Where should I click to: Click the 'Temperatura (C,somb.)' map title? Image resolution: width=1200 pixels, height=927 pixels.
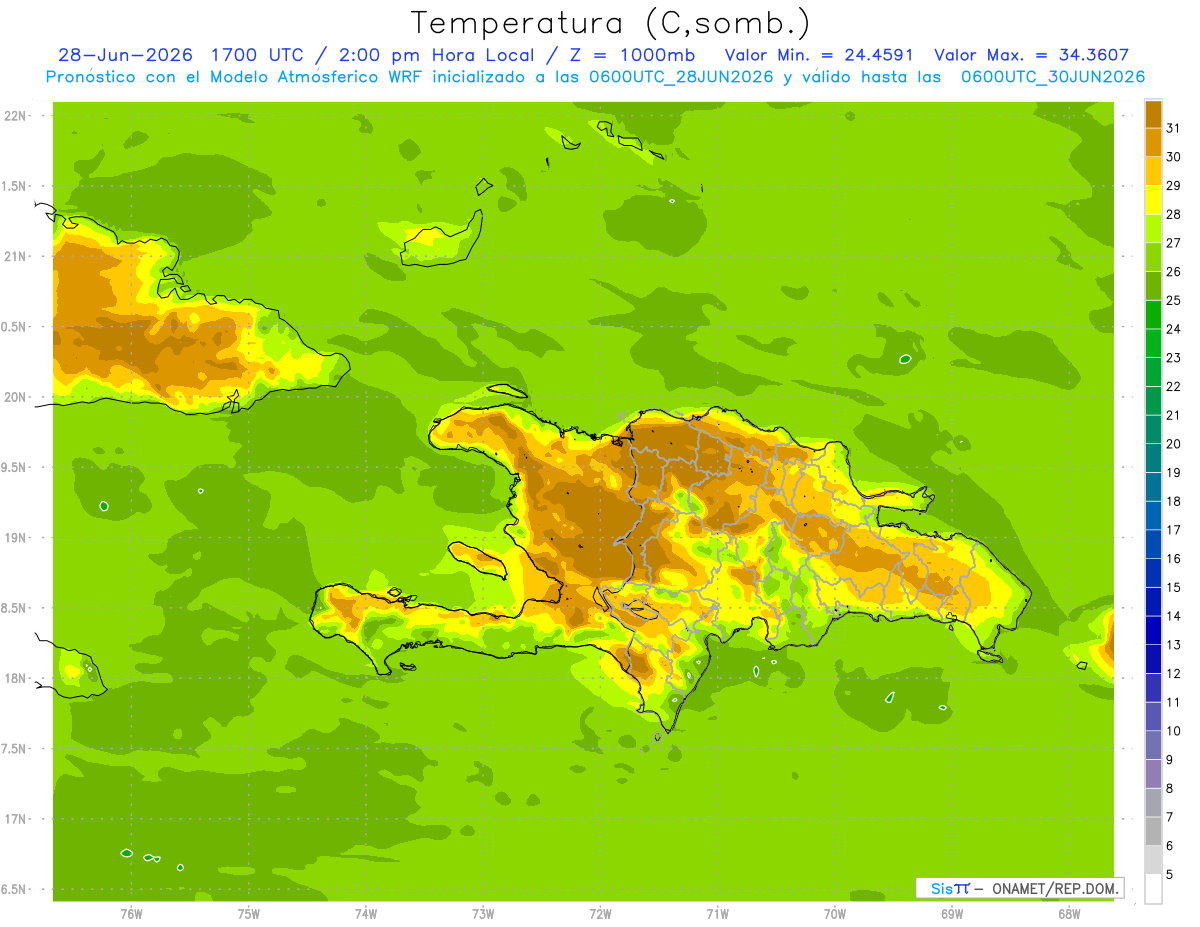click(610, 23)
